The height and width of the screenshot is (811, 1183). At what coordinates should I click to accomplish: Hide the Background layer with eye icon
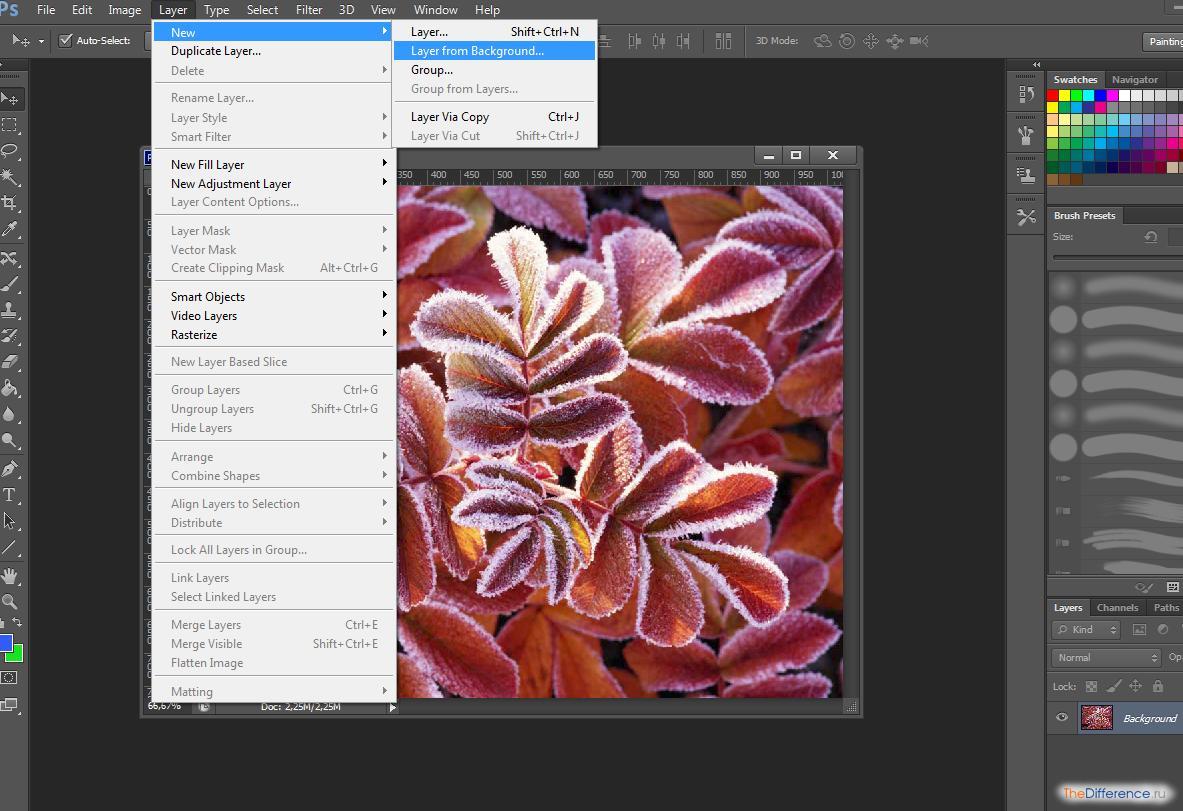(x=1062, y=717)
